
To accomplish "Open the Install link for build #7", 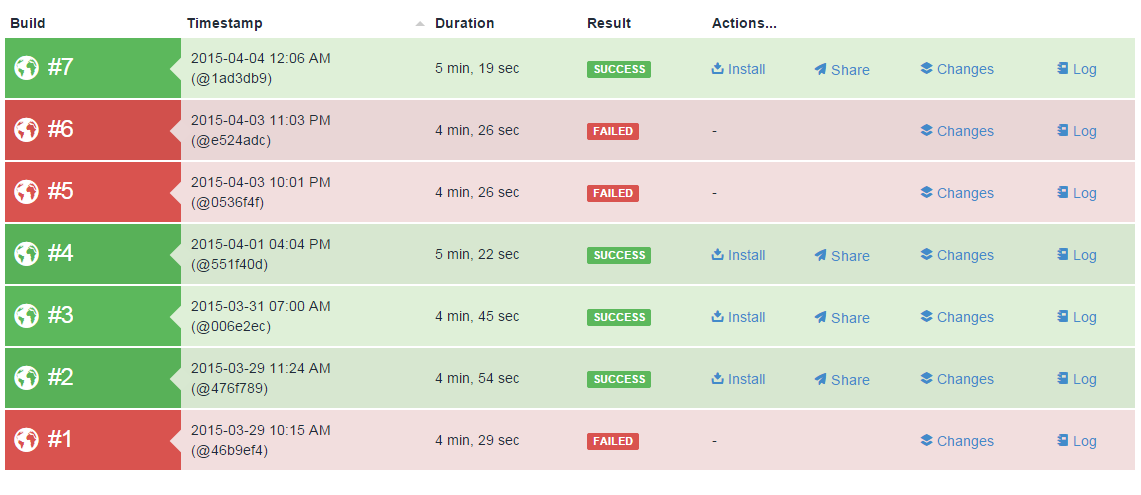I will click(738, 69).
